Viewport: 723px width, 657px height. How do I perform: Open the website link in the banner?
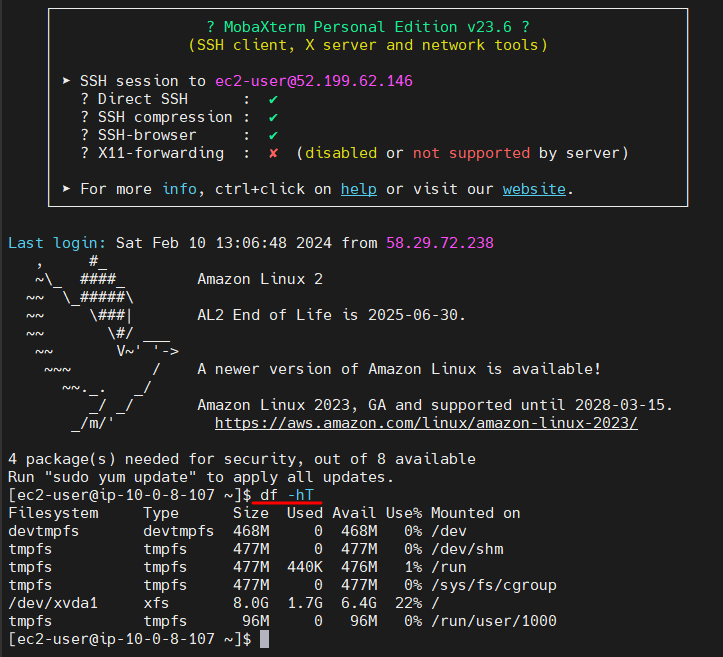(x=534, y=189)
